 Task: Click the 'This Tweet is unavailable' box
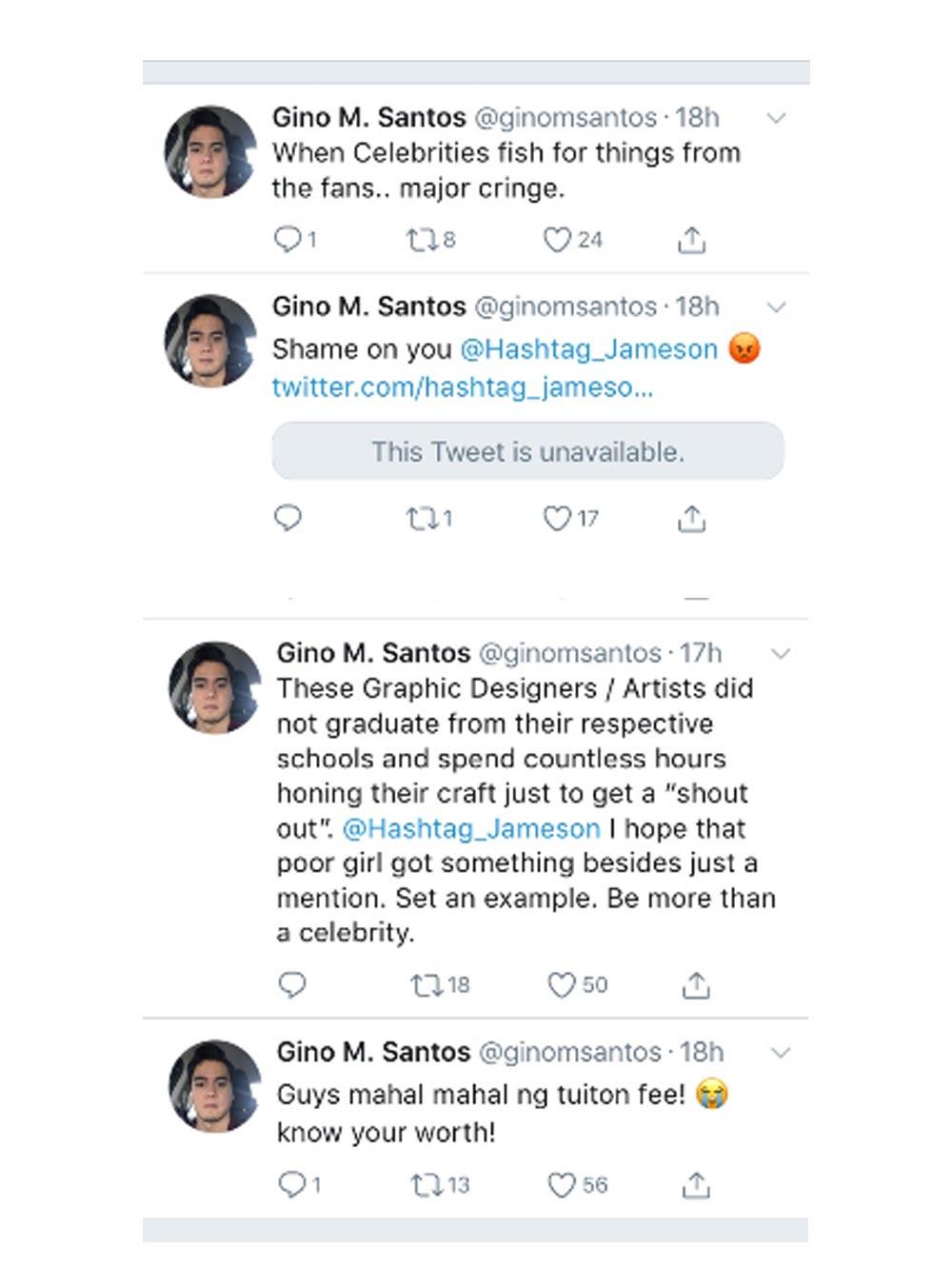(527, 451)
